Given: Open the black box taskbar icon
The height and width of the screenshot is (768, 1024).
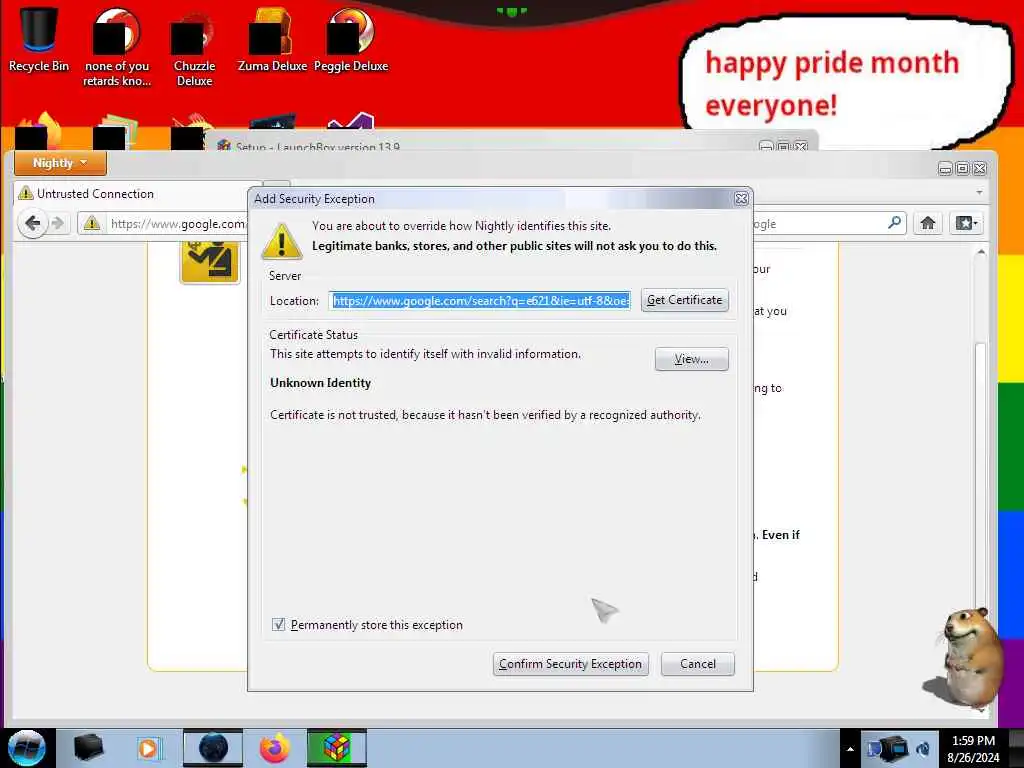Looking at the screenshot, I should tap(88, 748).
